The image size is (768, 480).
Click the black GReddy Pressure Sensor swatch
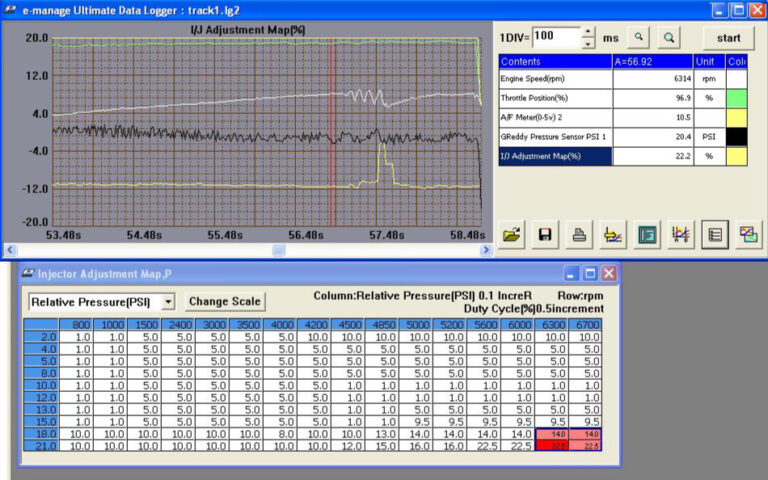(x=737, y=136)
